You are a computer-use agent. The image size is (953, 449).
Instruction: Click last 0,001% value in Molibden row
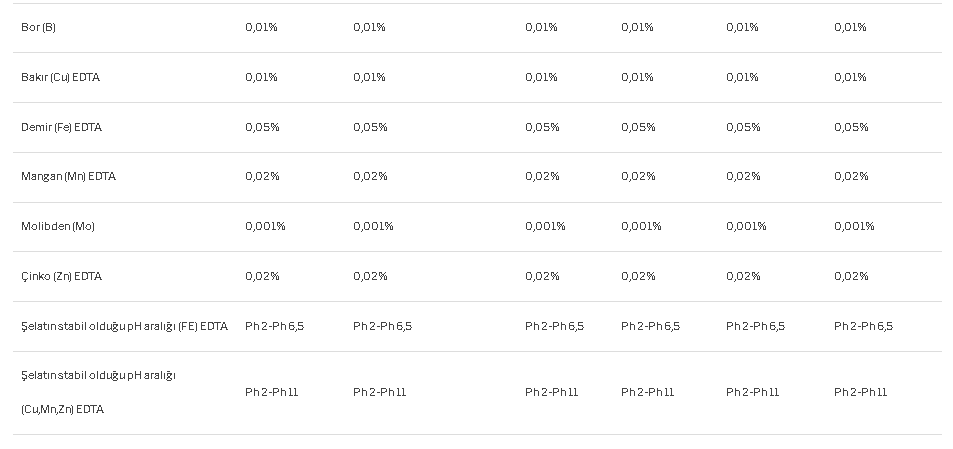(x=855, y=226)
